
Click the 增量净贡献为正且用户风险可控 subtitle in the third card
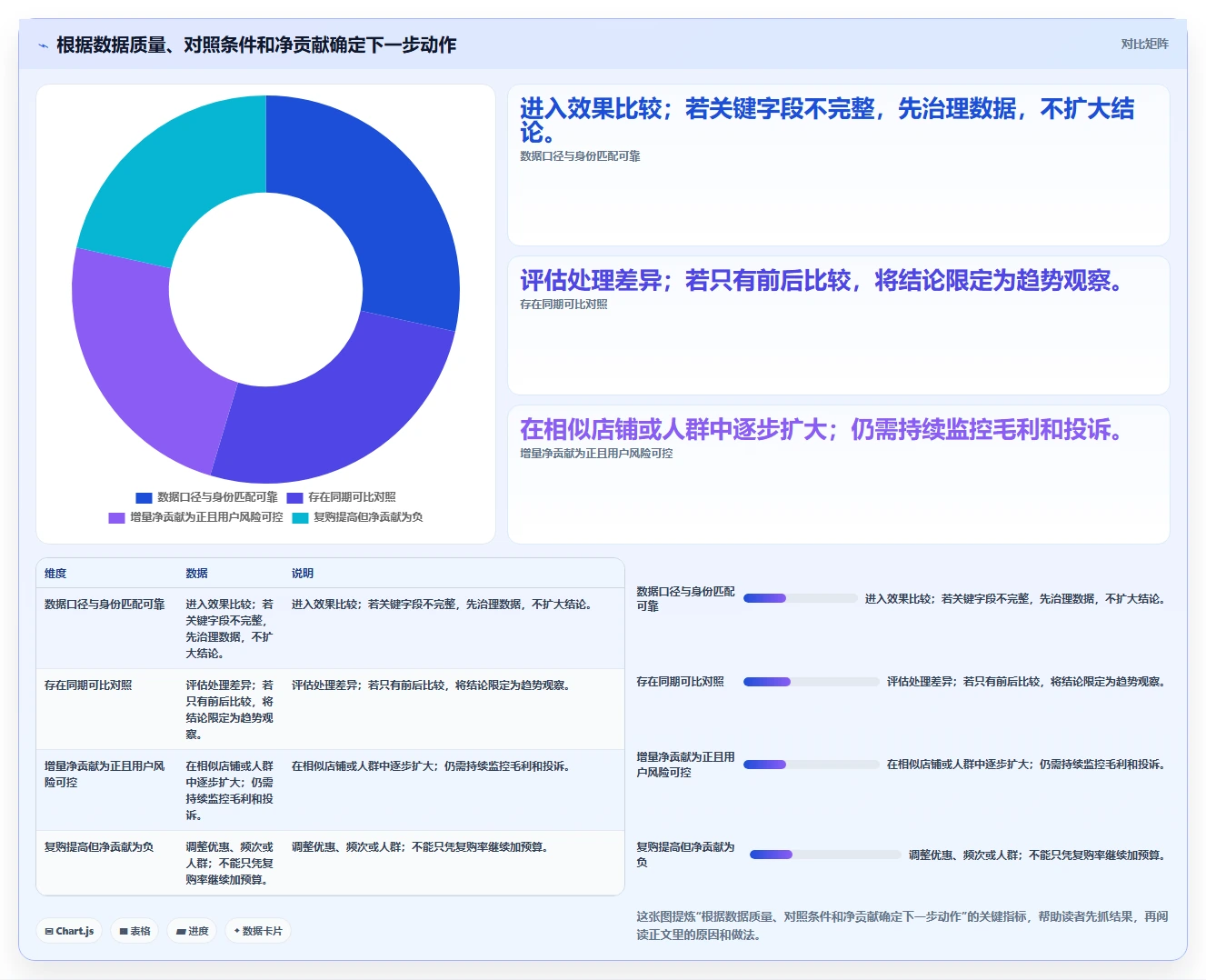tap(596, 454)
